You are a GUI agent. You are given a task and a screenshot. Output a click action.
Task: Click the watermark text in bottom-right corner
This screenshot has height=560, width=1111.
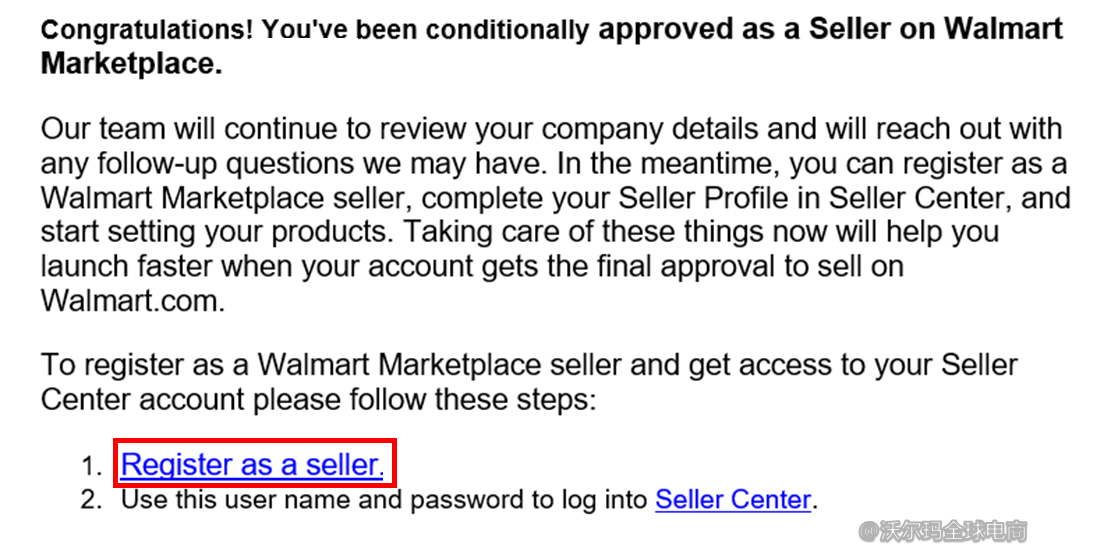943,531
